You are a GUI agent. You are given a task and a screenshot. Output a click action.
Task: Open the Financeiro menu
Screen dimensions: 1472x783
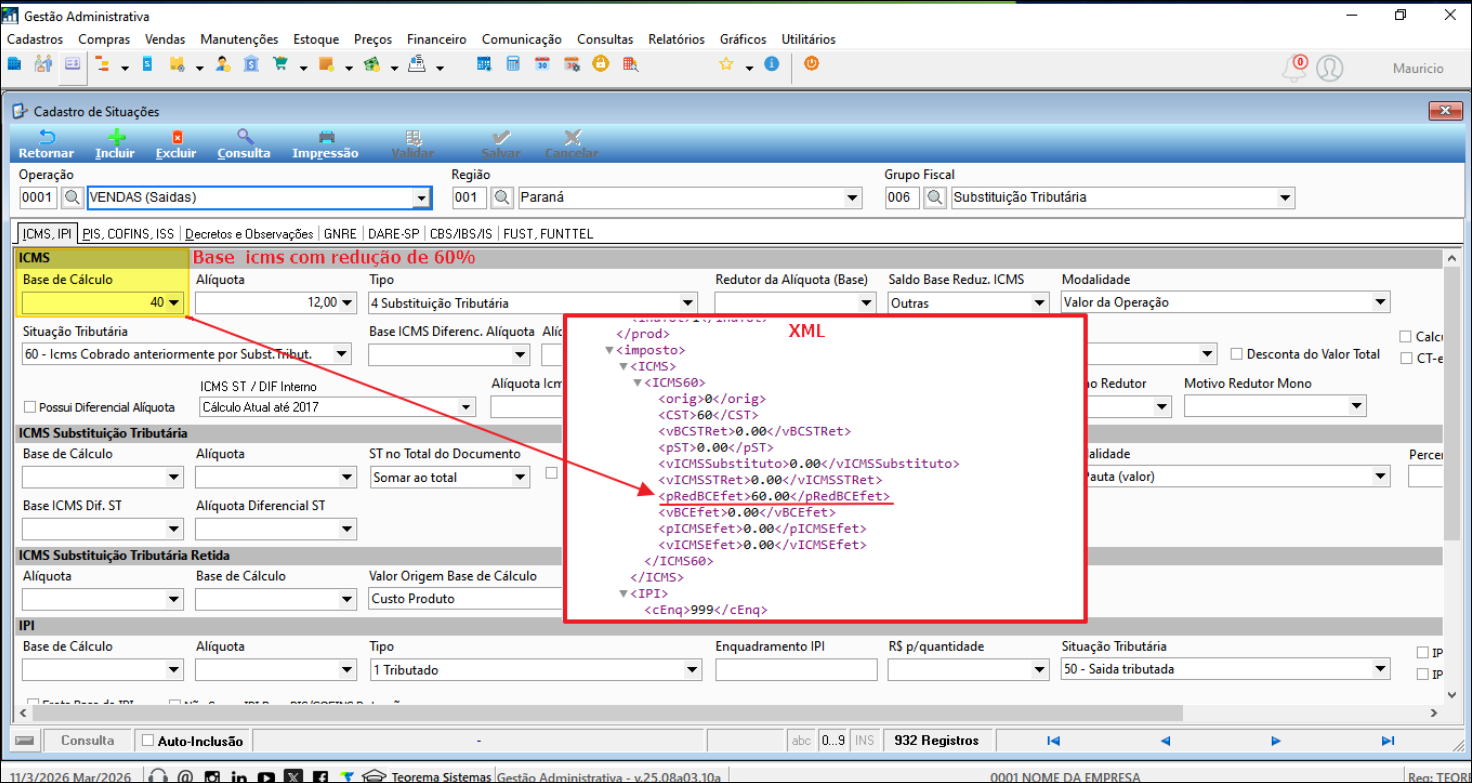pyautogui.click(x=436, y=39)
